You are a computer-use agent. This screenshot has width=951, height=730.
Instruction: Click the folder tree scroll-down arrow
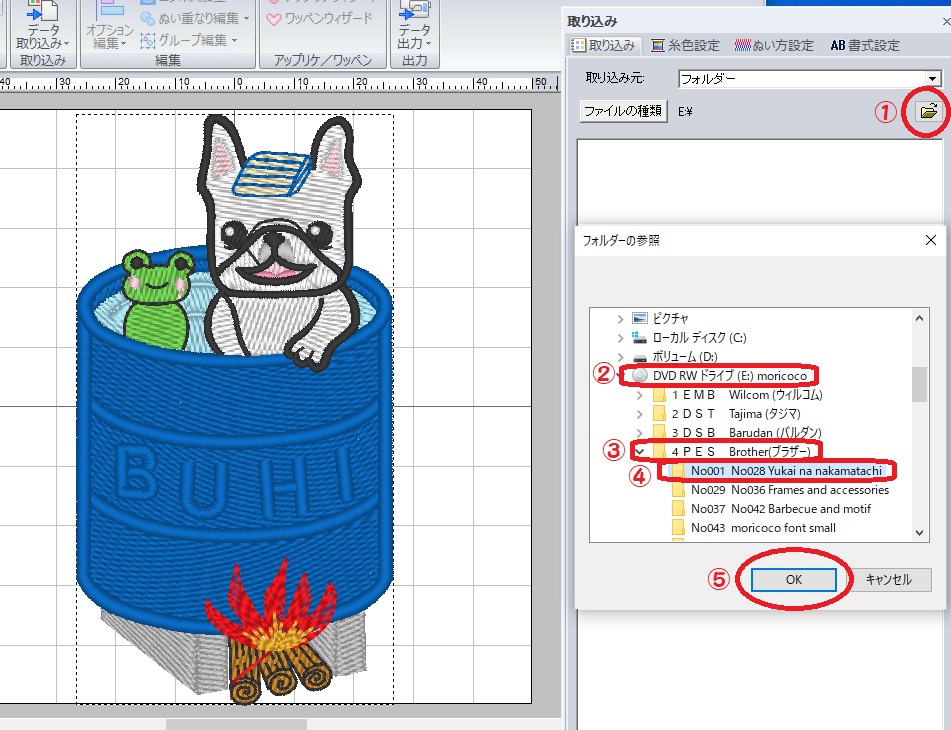click(x=919, y=532)
